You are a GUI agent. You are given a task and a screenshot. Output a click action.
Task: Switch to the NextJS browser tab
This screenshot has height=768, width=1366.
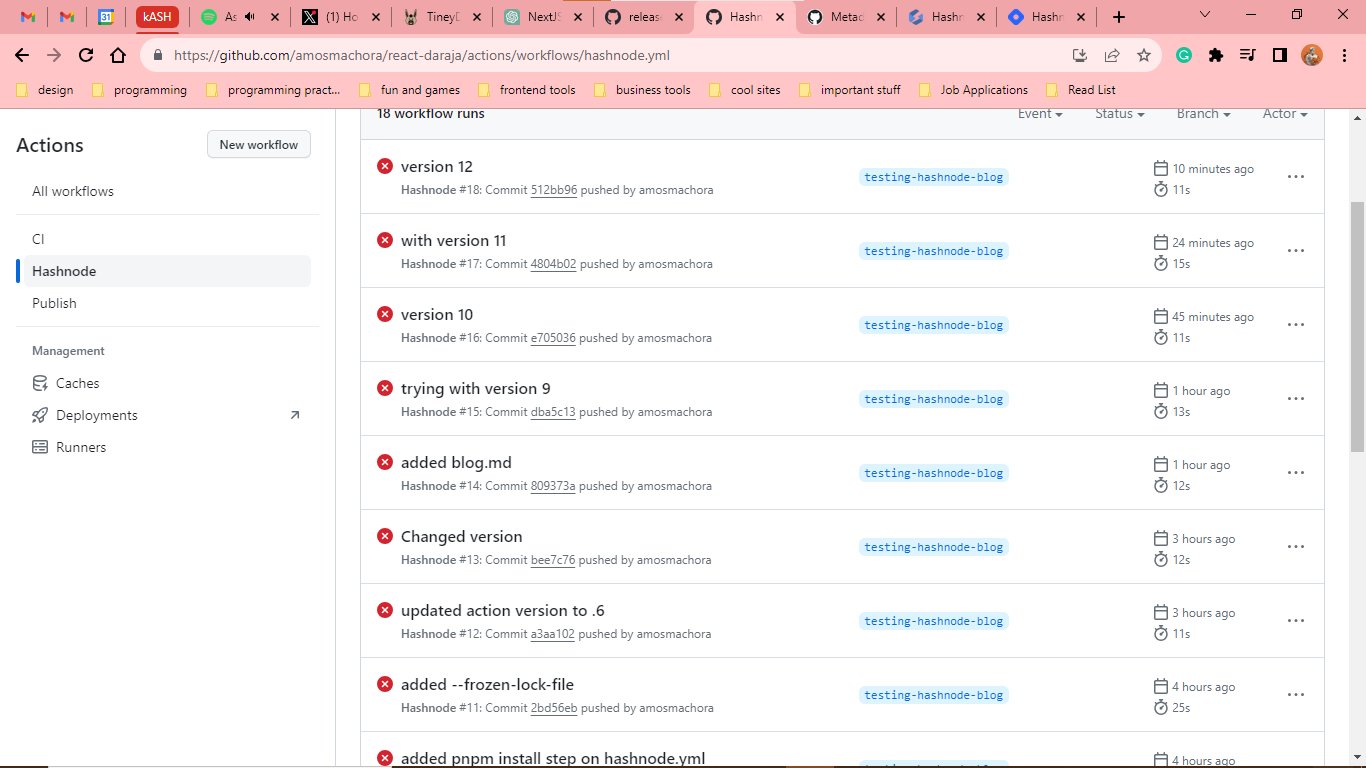point(541,17)
